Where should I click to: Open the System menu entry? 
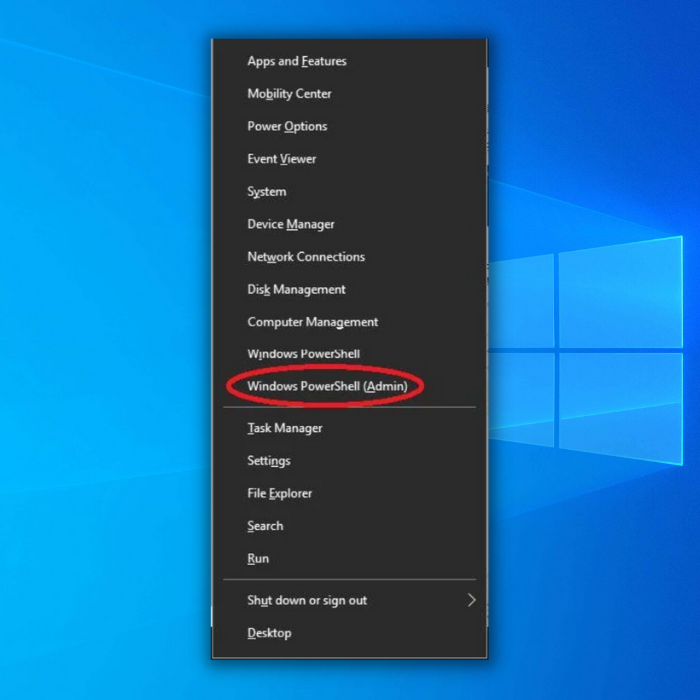(267, 192)
